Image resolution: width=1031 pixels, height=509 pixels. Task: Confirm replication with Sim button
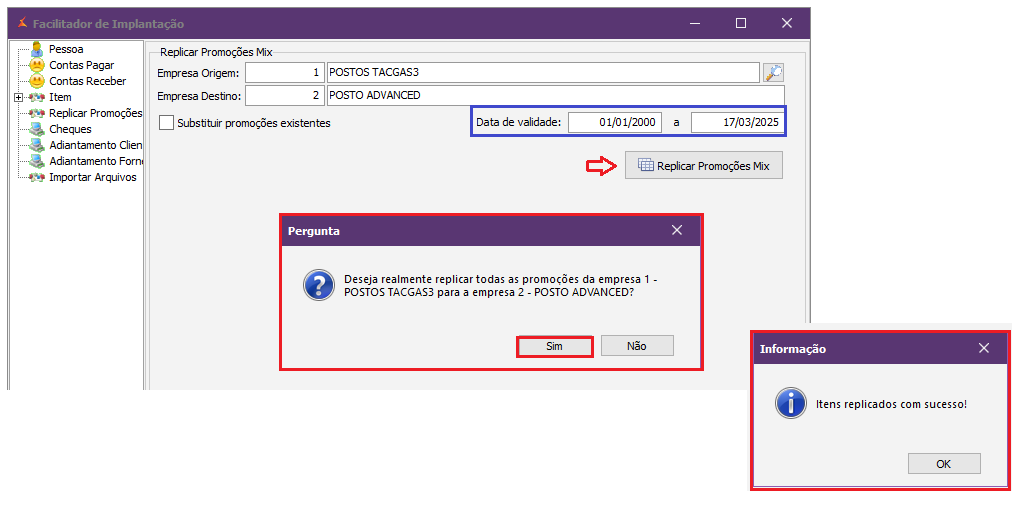point(554,346)
